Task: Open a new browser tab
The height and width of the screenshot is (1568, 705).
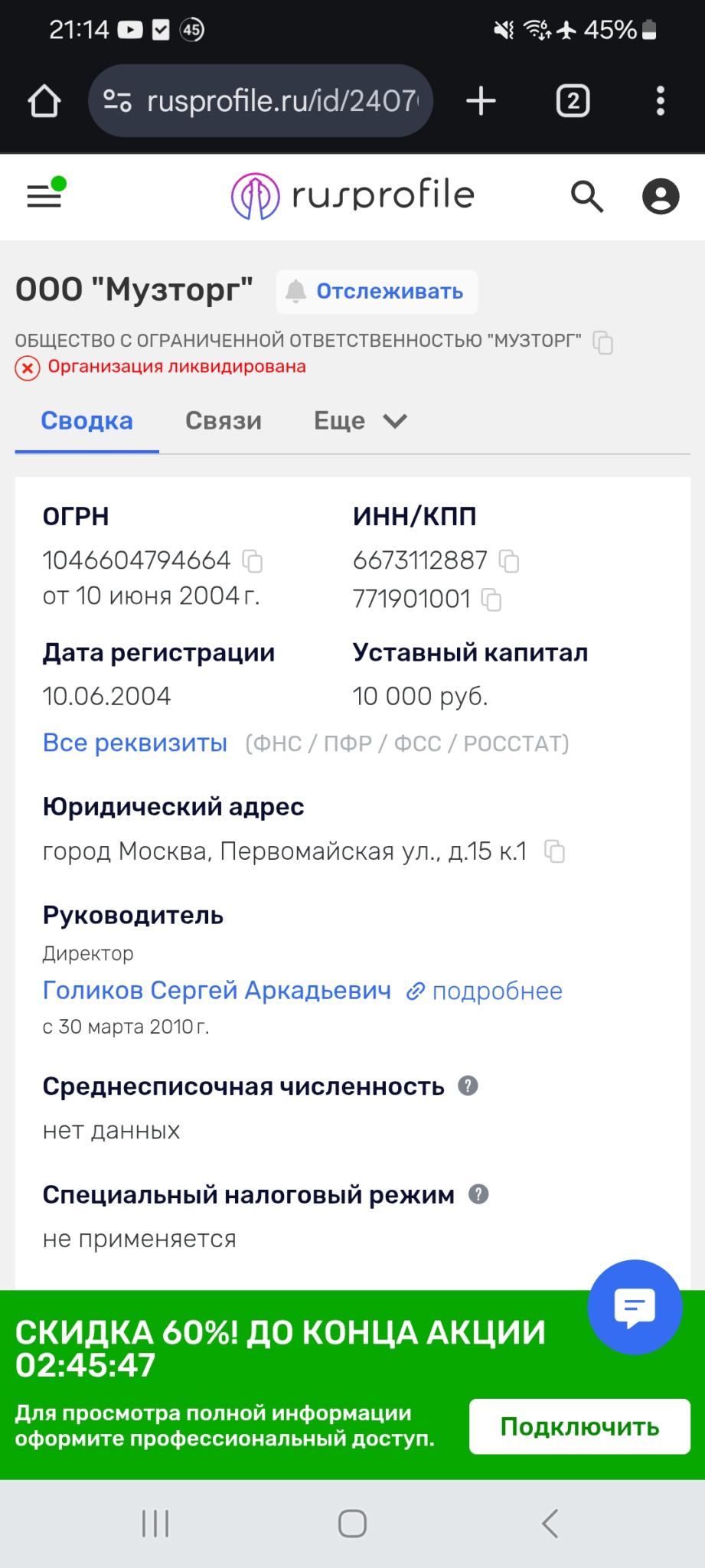Action: click(x=481, y=101)
